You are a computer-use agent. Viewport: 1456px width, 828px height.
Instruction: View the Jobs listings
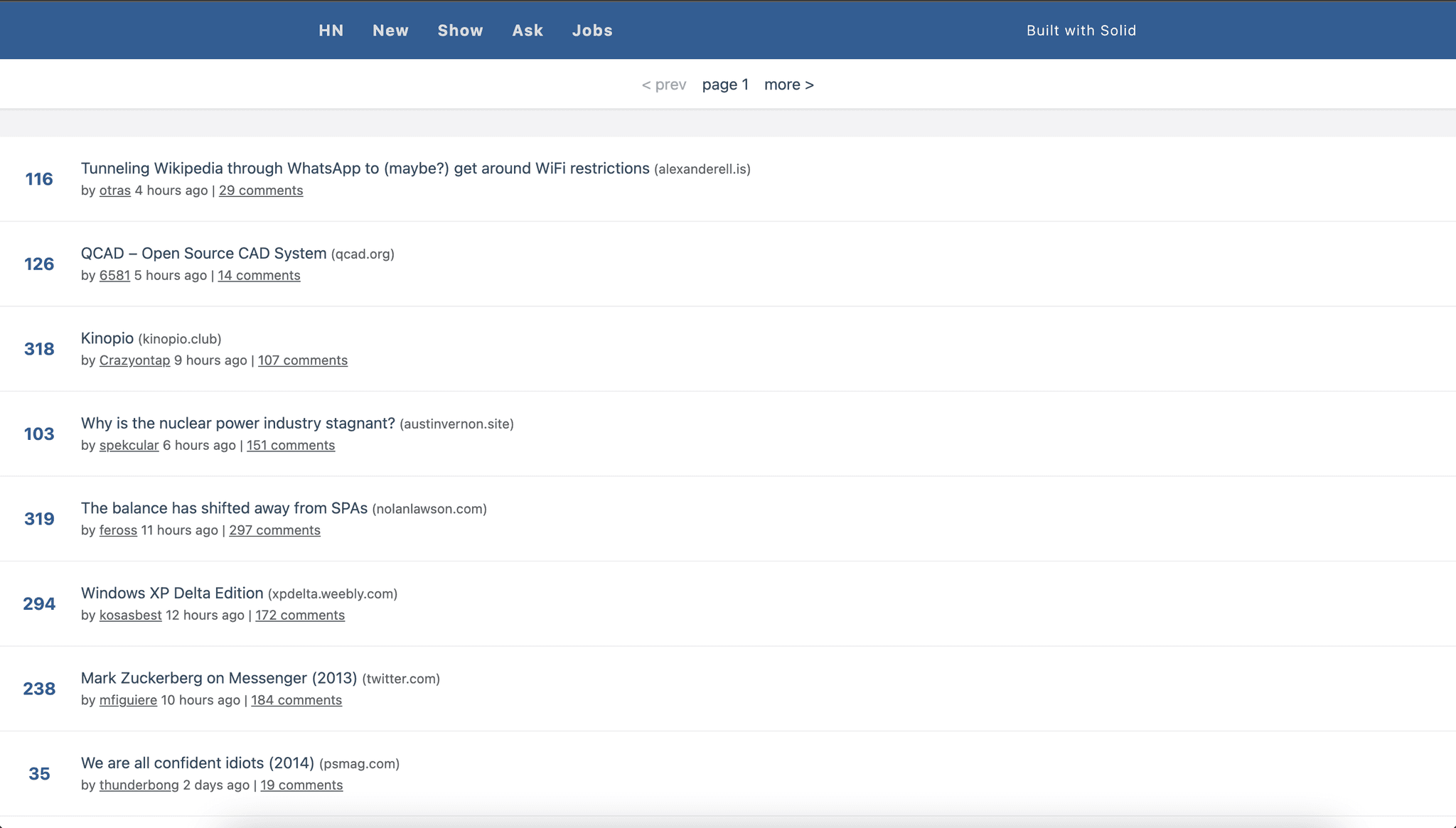point(592,30)
